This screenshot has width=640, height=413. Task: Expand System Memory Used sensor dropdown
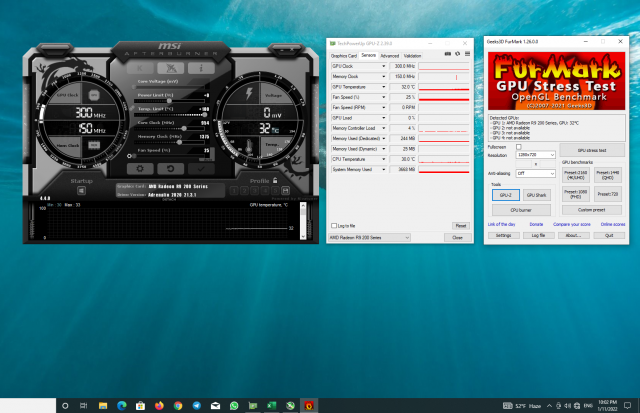383,169
